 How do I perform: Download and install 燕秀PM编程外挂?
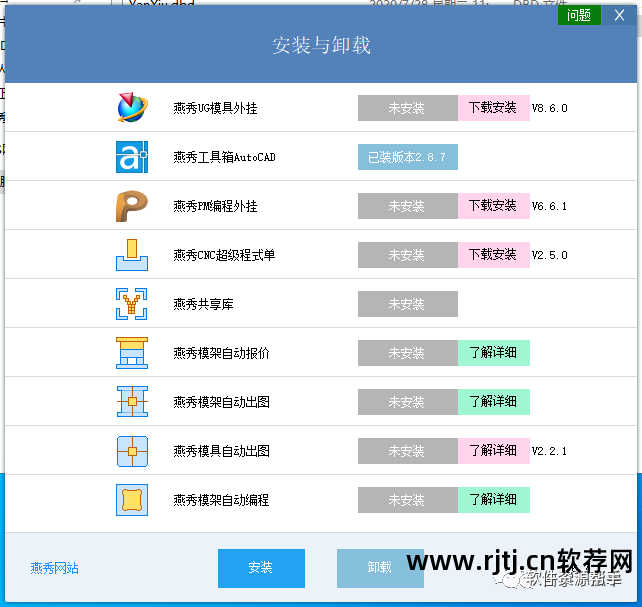[x=493, y=206]
